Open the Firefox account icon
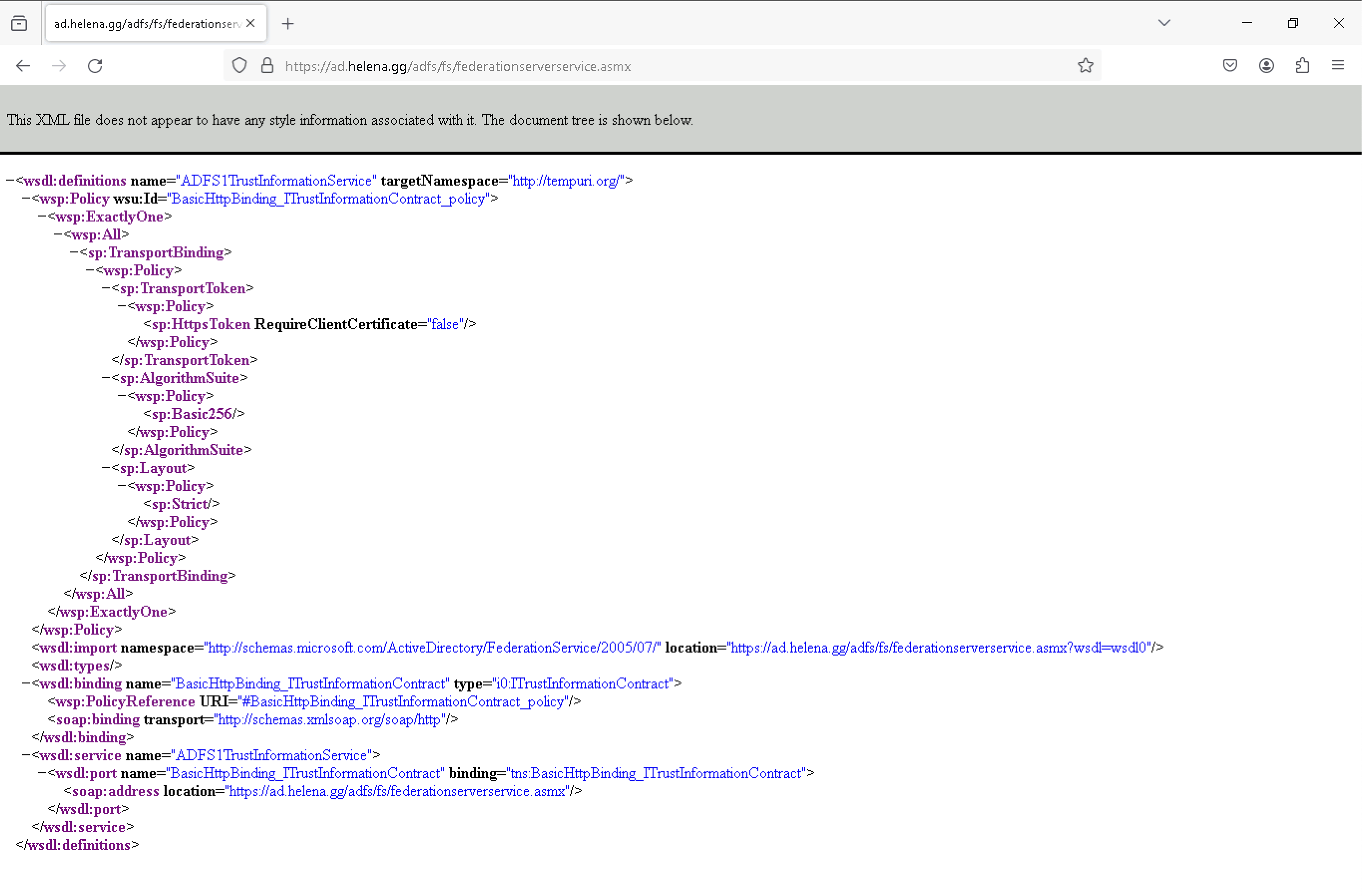This screenshot has height=896, width=1362. pos(1266,66)
